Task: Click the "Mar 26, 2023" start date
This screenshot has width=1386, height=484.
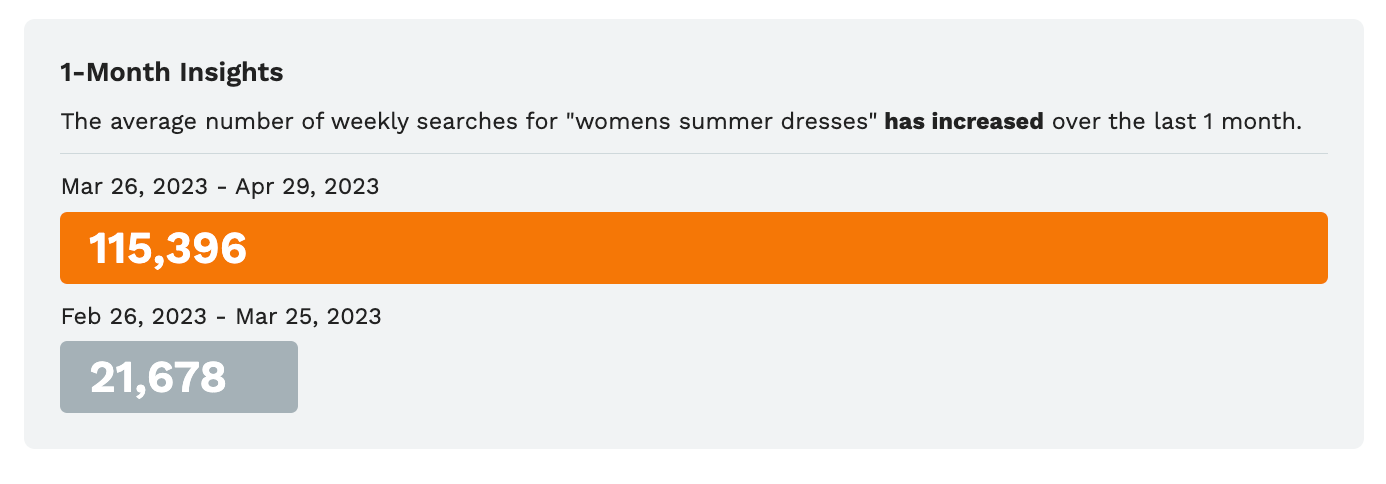Action: pyautogui.click(x=135, y=187)
